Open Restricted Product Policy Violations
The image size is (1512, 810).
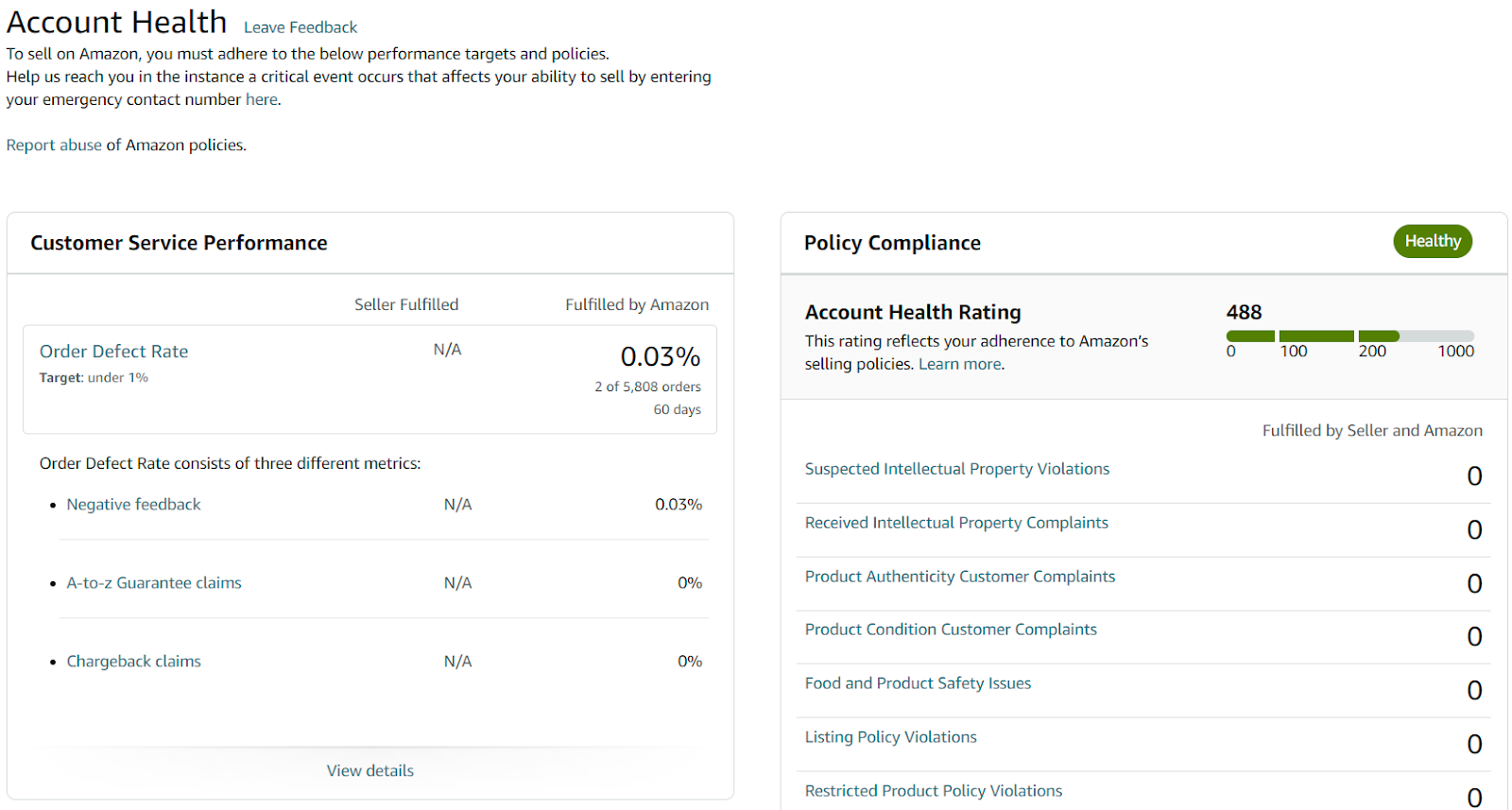(x=934, y=791)
